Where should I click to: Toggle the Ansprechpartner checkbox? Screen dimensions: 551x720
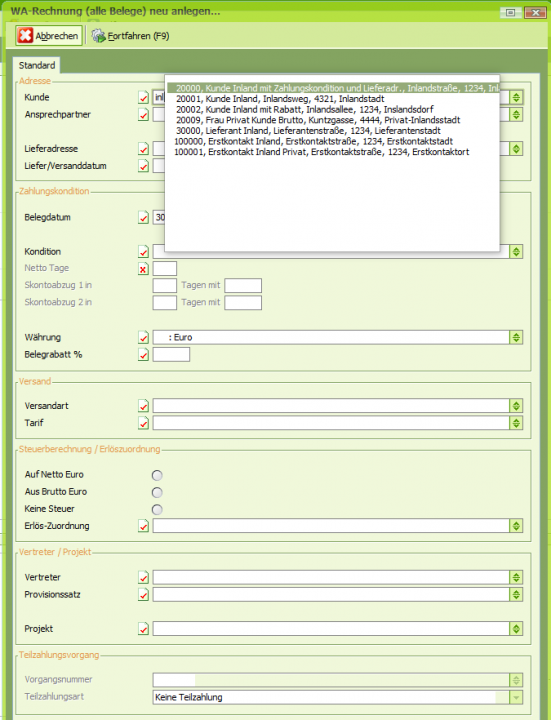point(143,114)
